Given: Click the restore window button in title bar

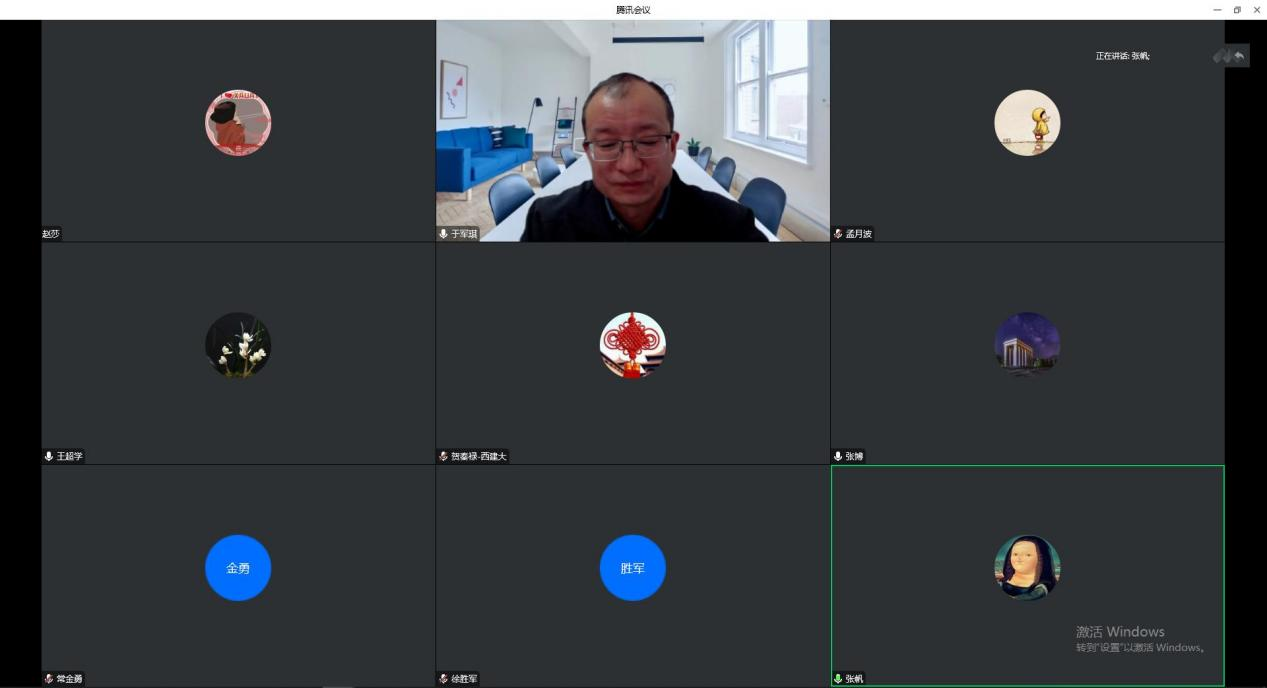Looking at the screenshot, I should pos(1237,9).
